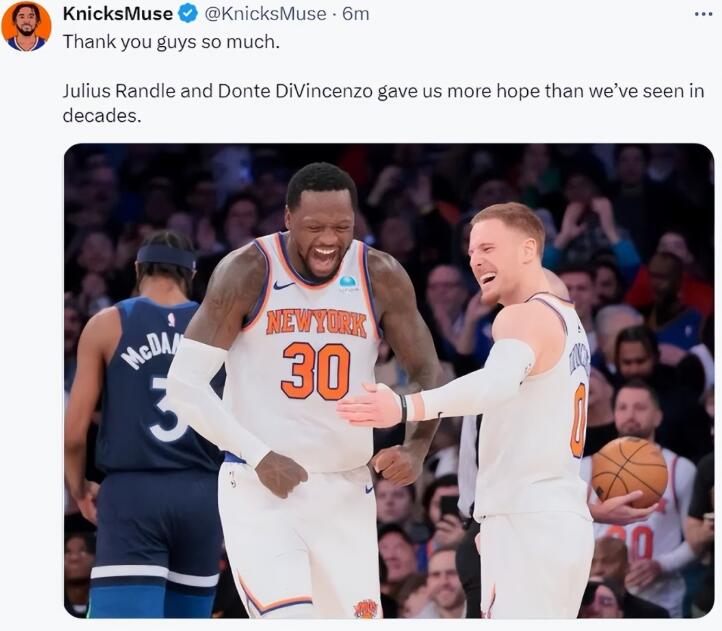
Task: Click the word "decades." in the tweet
Action: click(102, 116)
